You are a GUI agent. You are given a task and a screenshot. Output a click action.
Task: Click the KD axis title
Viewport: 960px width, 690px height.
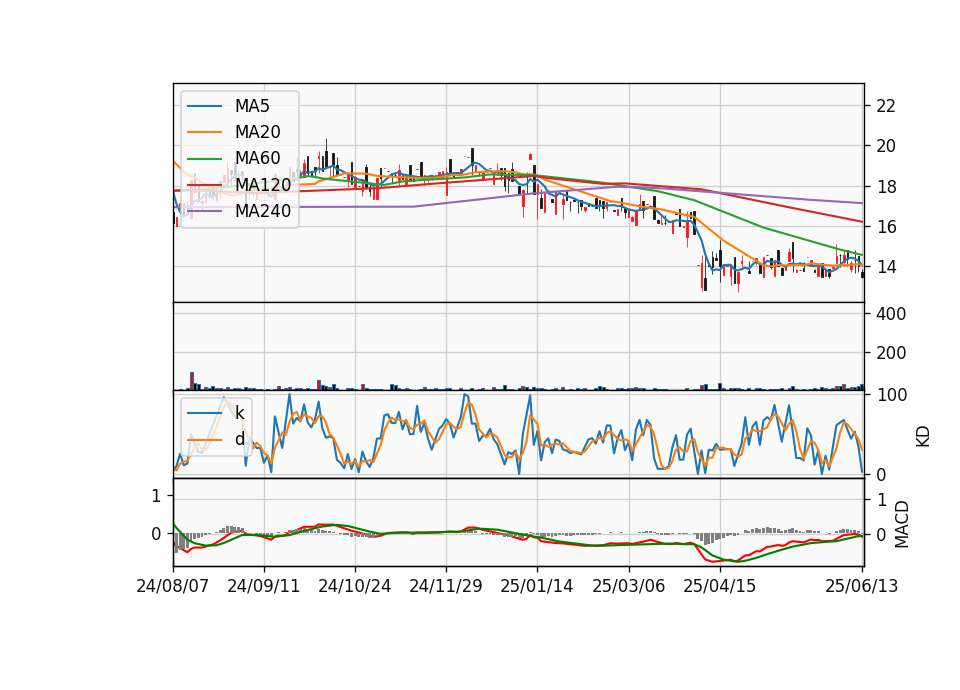point(923,437)
